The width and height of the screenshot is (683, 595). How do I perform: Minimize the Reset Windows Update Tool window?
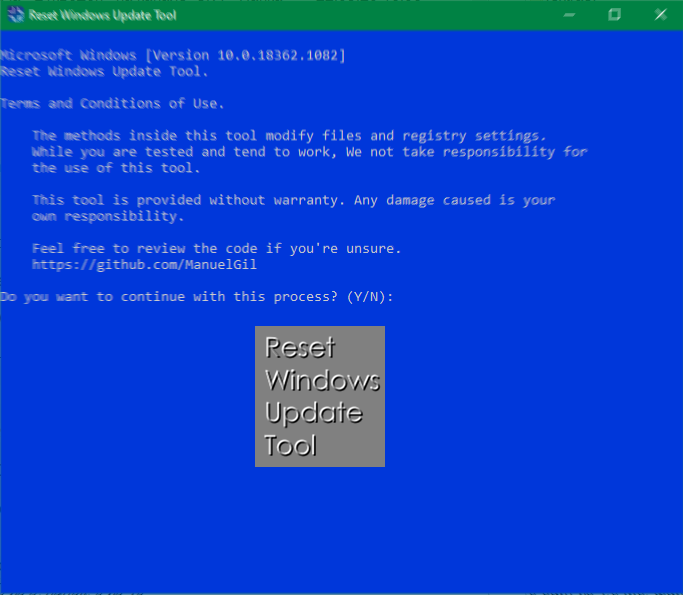click(x=569, y=15)
